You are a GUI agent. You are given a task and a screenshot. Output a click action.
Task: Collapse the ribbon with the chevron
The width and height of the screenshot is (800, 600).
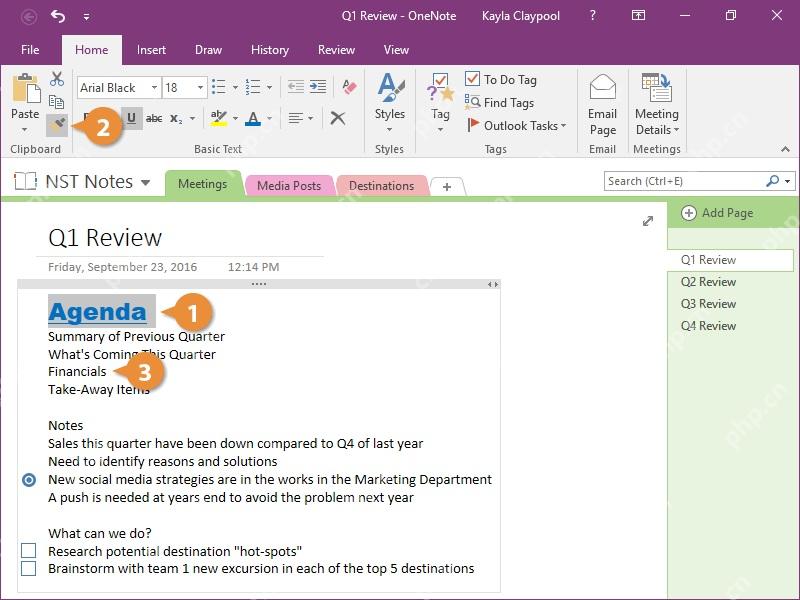(x=785, y=149)
